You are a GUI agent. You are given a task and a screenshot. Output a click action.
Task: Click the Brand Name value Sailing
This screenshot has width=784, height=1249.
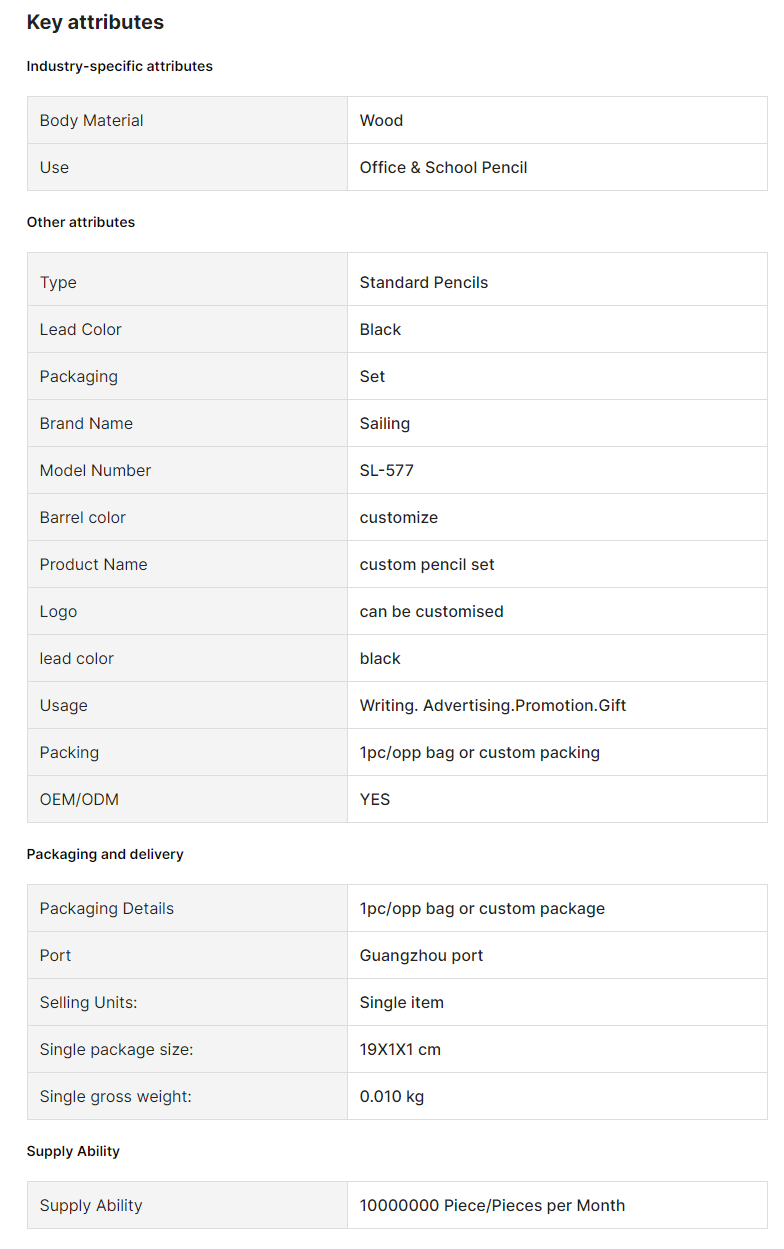coord(385,423)
